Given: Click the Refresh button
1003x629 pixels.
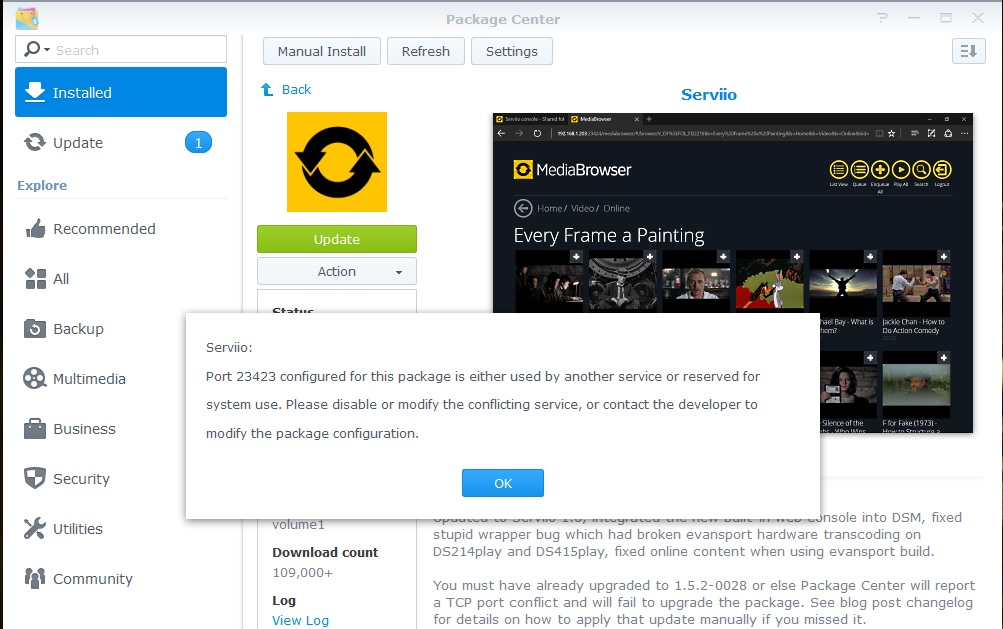Looking at the screenshot, I should [x=425, y=51].
